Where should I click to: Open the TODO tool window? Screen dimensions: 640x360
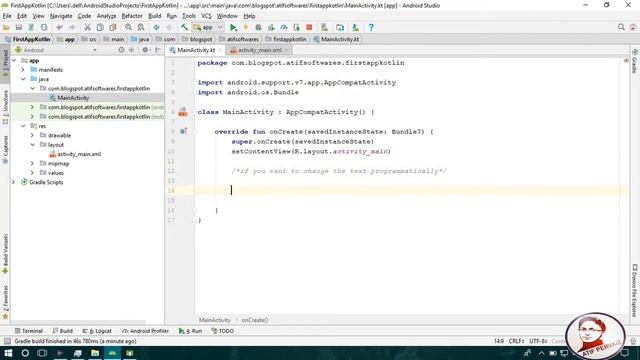[223, 331]
